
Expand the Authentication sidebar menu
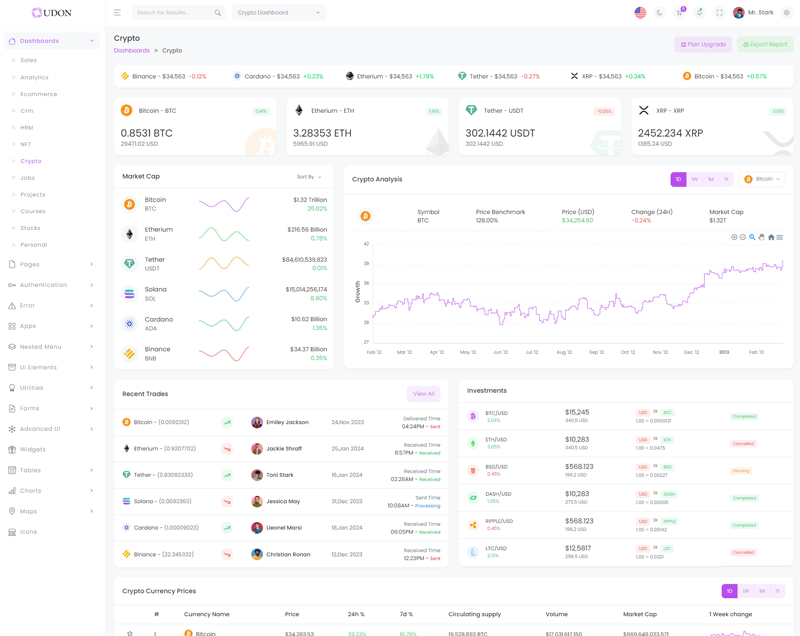click(x=52, y=285)
